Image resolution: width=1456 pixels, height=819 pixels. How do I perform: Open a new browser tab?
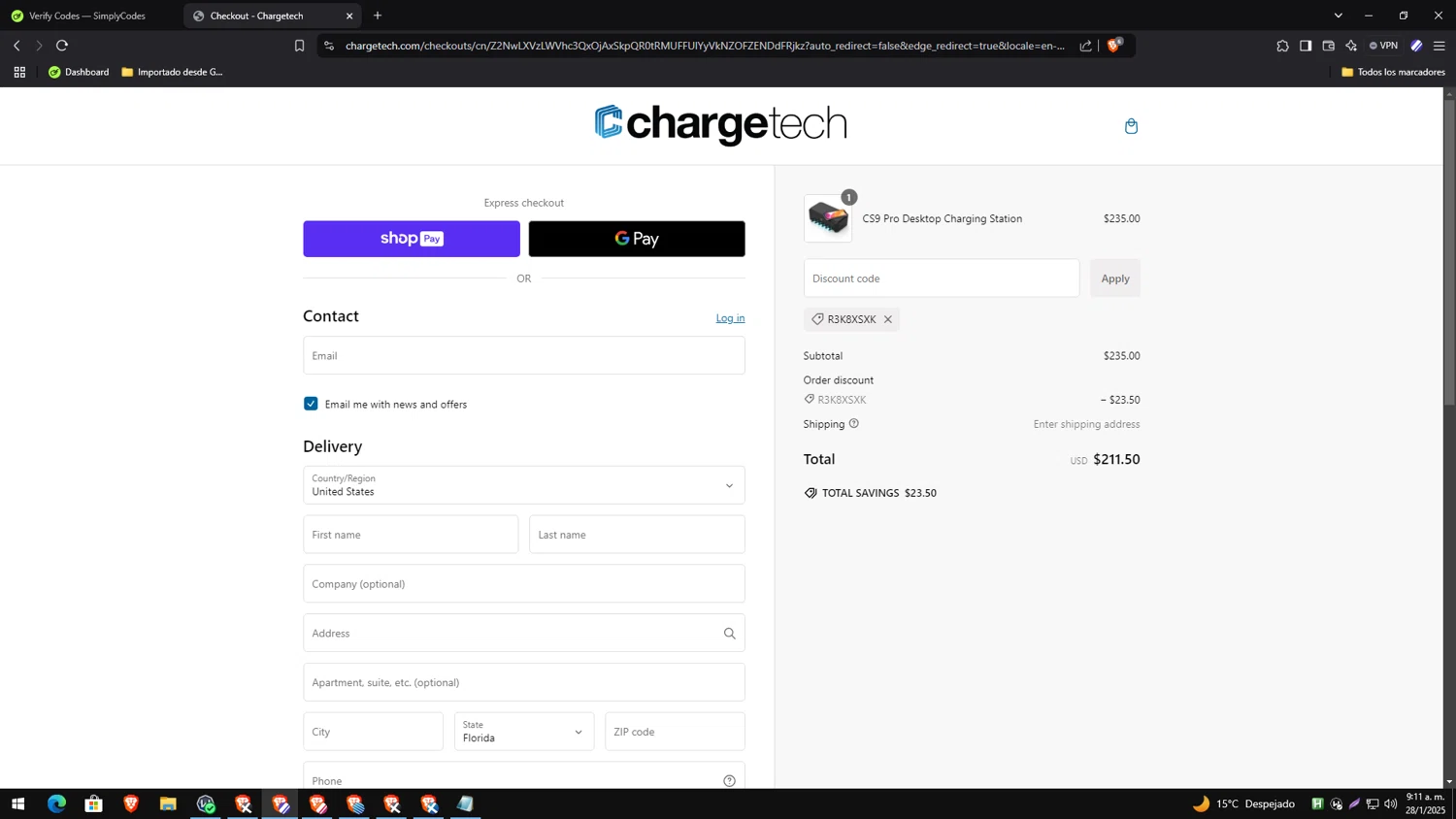(378, 16)
